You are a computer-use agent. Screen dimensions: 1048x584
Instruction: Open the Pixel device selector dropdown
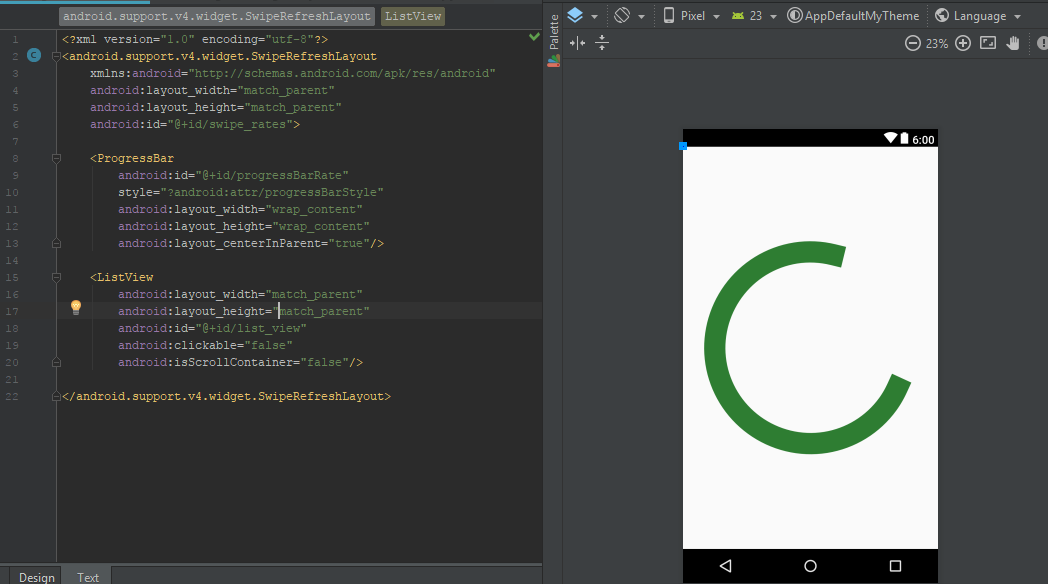click(x=691, y=16)
